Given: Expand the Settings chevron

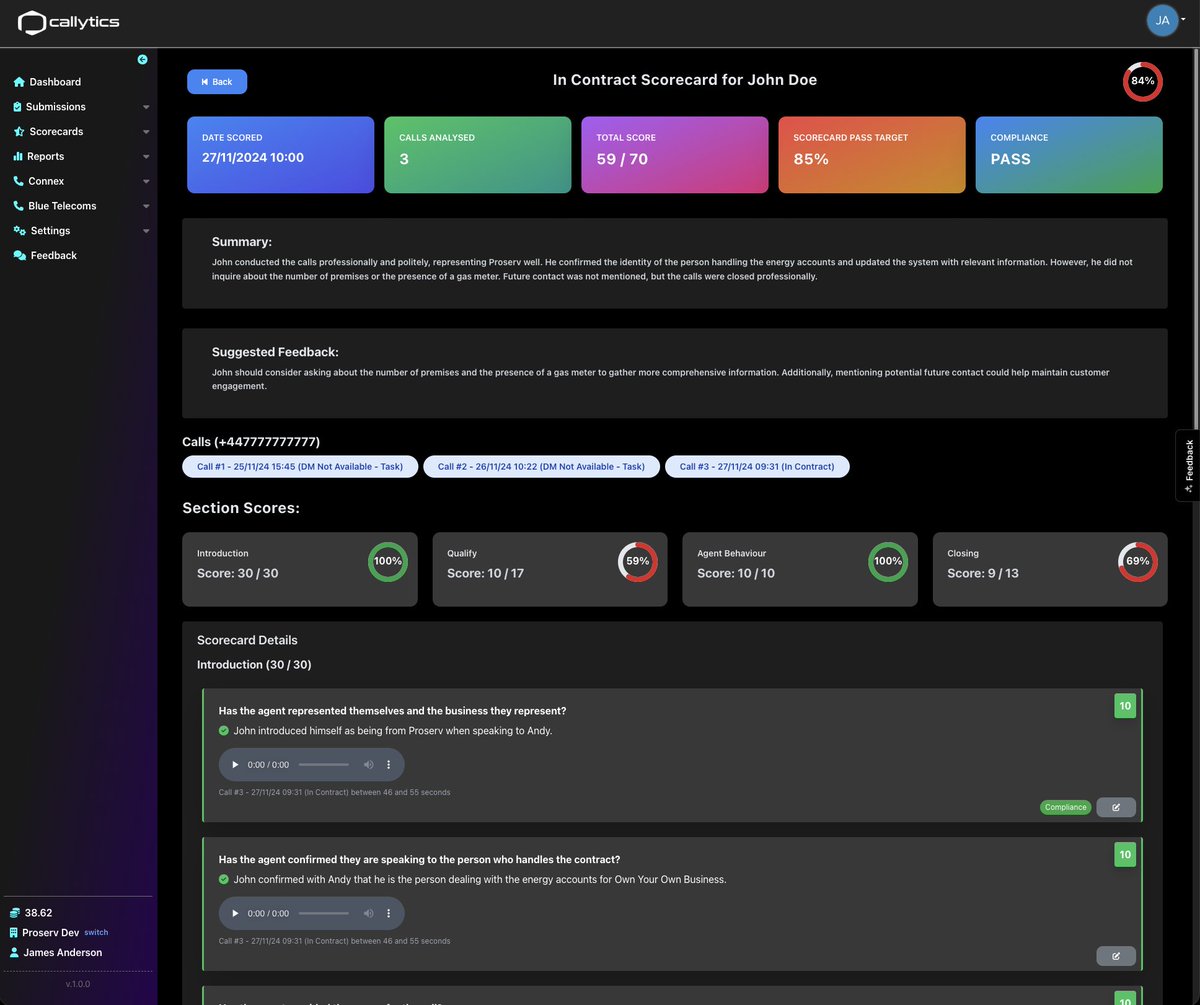Looking at the screenshot, I should pyautogui.click(x=146, y=231).
